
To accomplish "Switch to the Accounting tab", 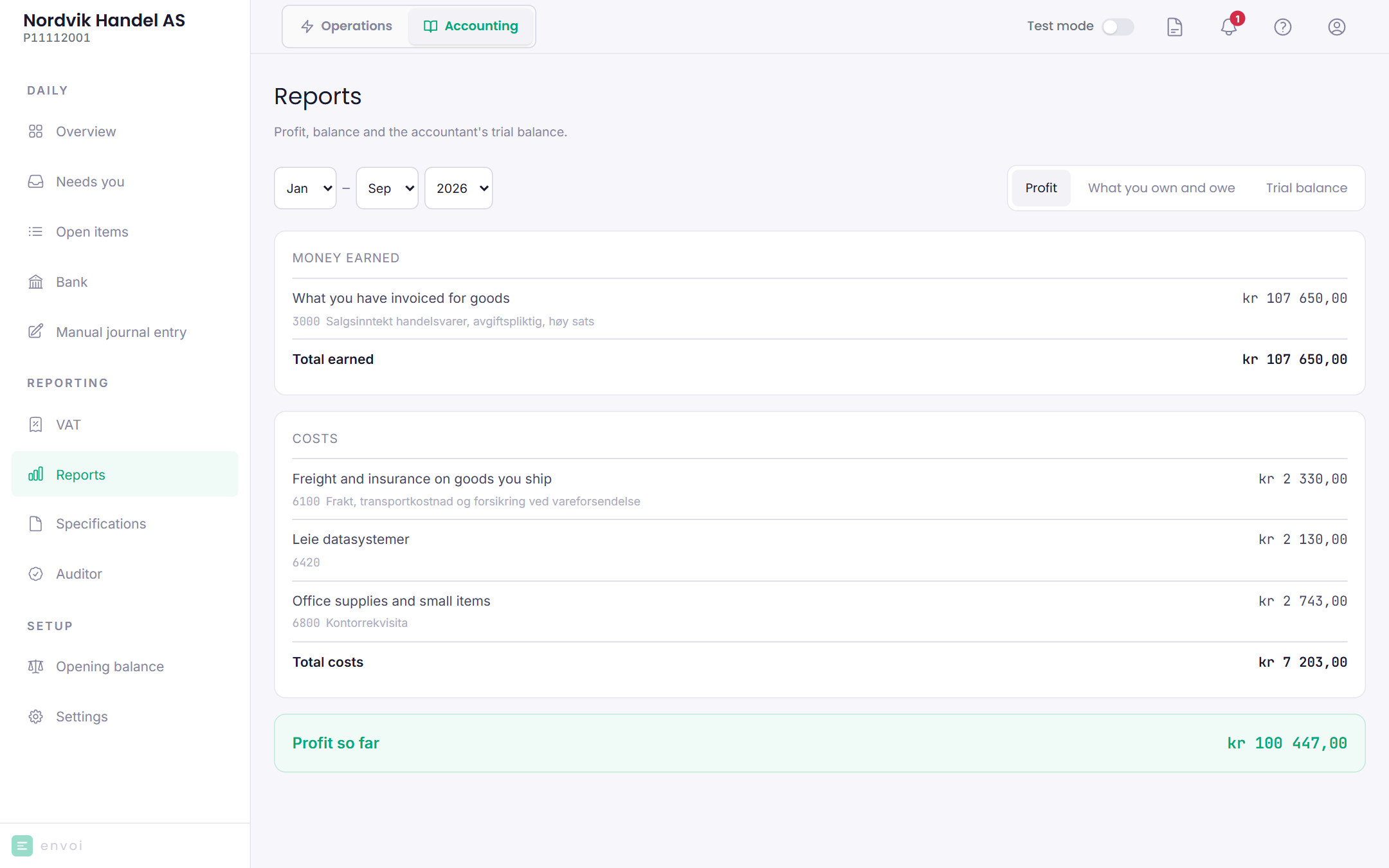I will tap(471, 26).
